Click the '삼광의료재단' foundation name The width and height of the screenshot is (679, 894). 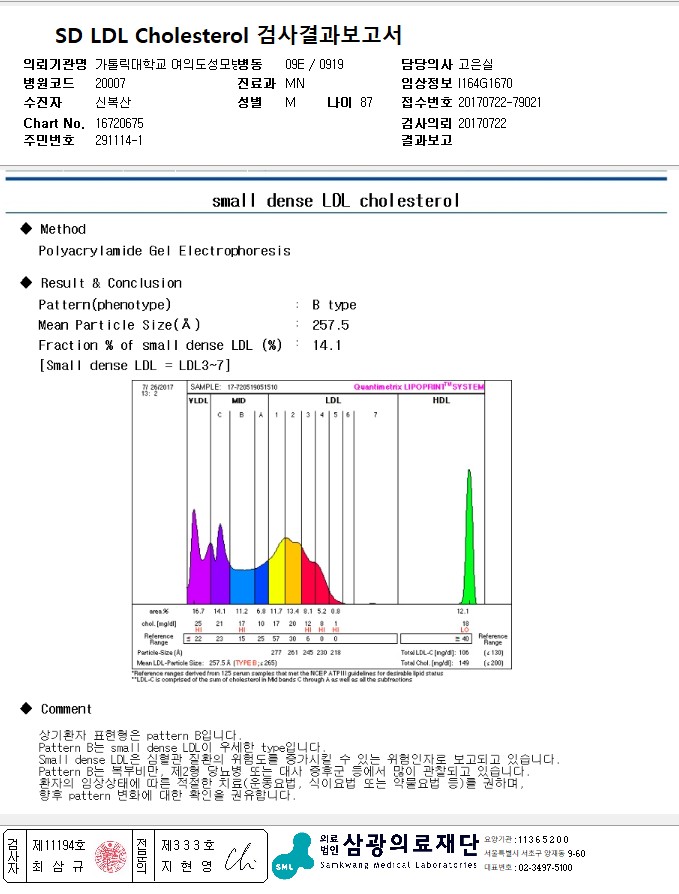click(410, 844)
